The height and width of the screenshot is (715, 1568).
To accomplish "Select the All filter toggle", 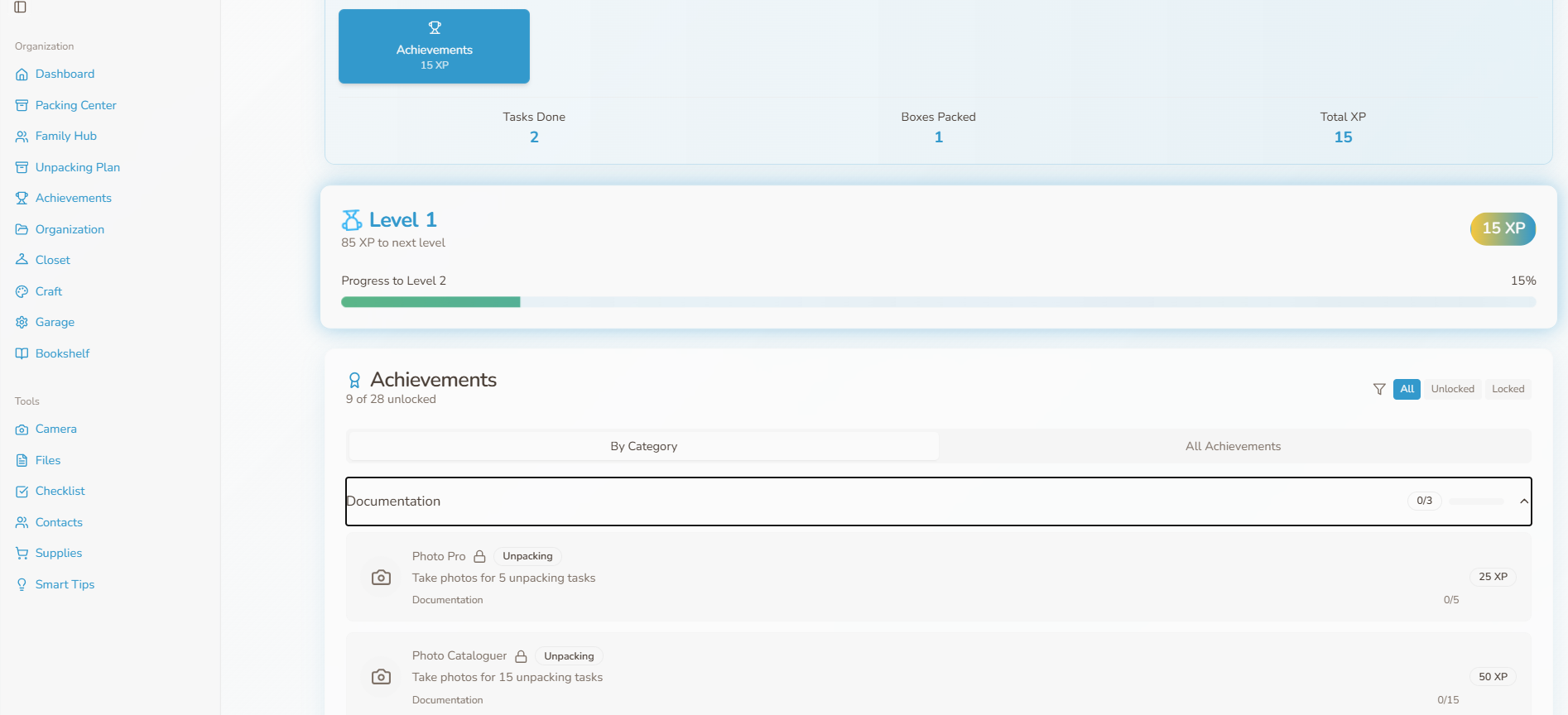I will pyautogui.click(x=1407, y=389).
